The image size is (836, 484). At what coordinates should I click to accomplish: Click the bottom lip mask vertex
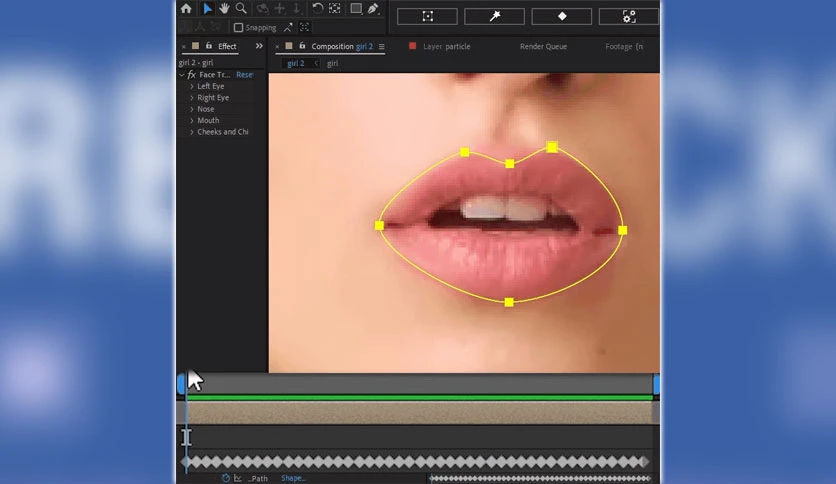point(509,302)
